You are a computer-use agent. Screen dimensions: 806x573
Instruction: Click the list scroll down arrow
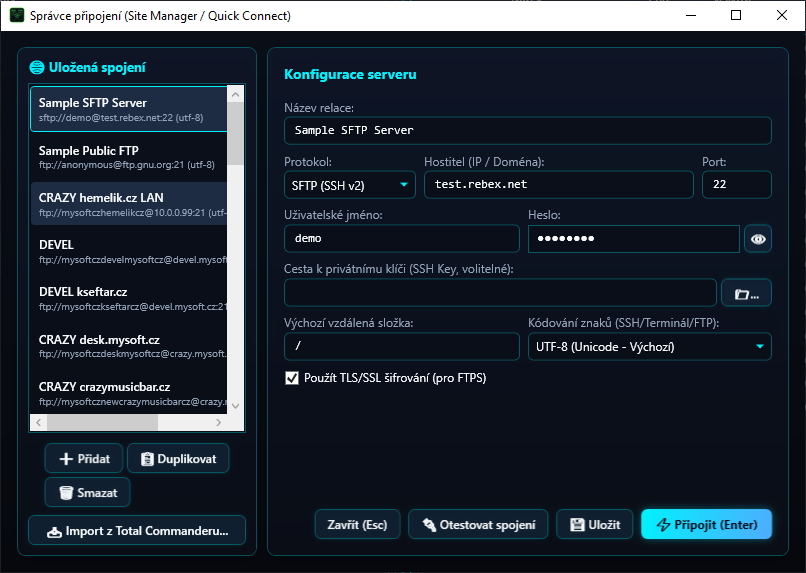pyautogui.click(x=235, y=406)
